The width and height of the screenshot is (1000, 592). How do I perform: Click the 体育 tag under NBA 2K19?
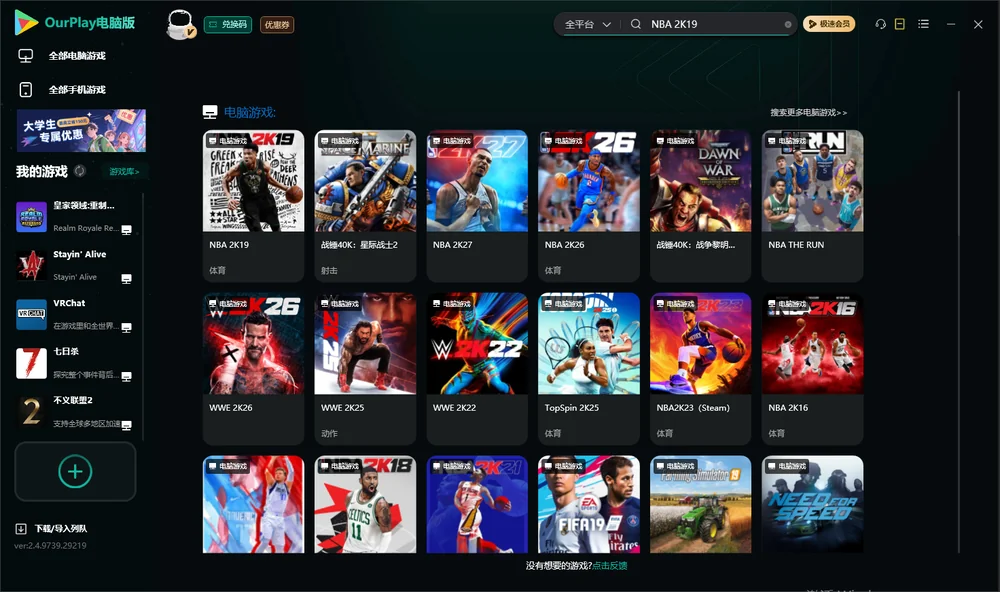click(217, 270)
